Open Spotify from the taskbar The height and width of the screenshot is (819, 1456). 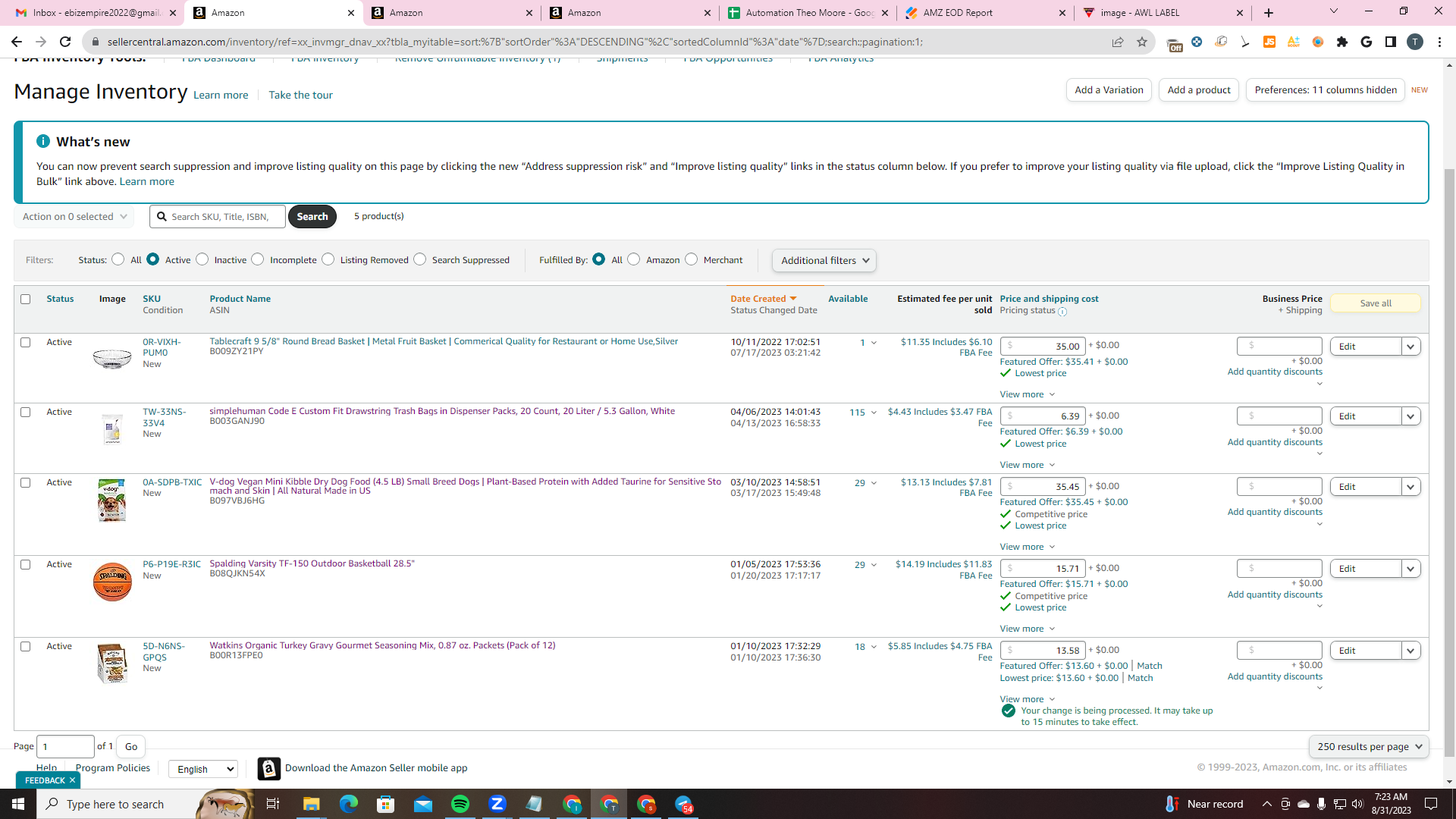(460, 804)
